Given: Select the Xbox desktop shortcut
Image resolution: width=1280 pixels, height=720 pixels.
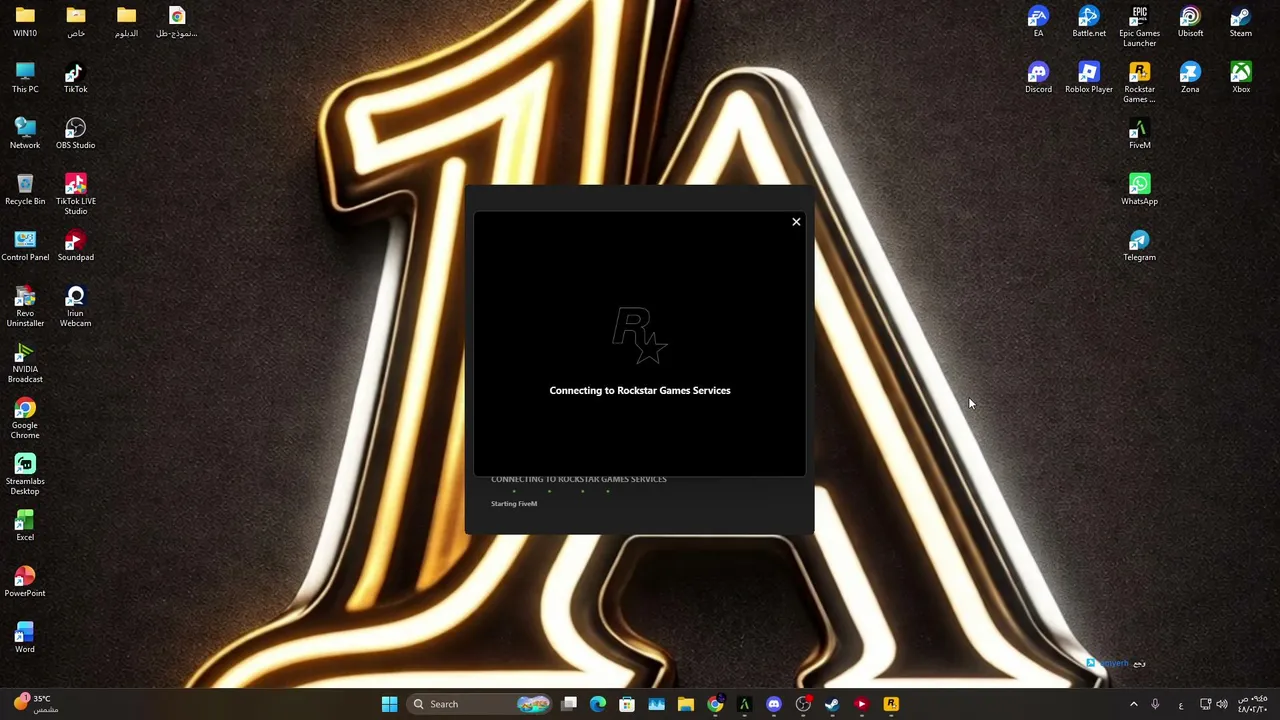Looking at the screenshot, I should 1241,78.
